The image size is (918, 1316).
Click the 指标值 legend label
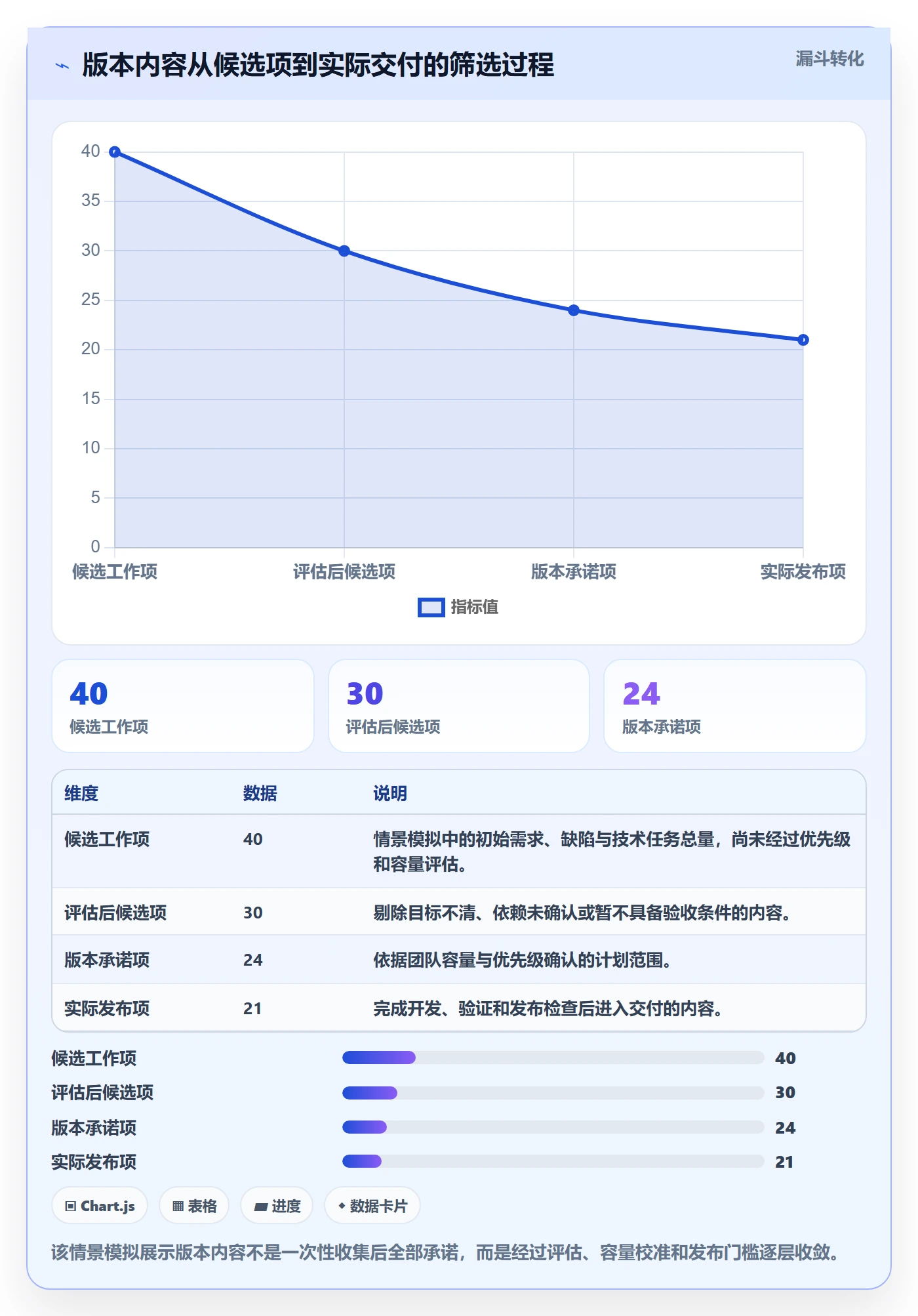pos(475,607)
